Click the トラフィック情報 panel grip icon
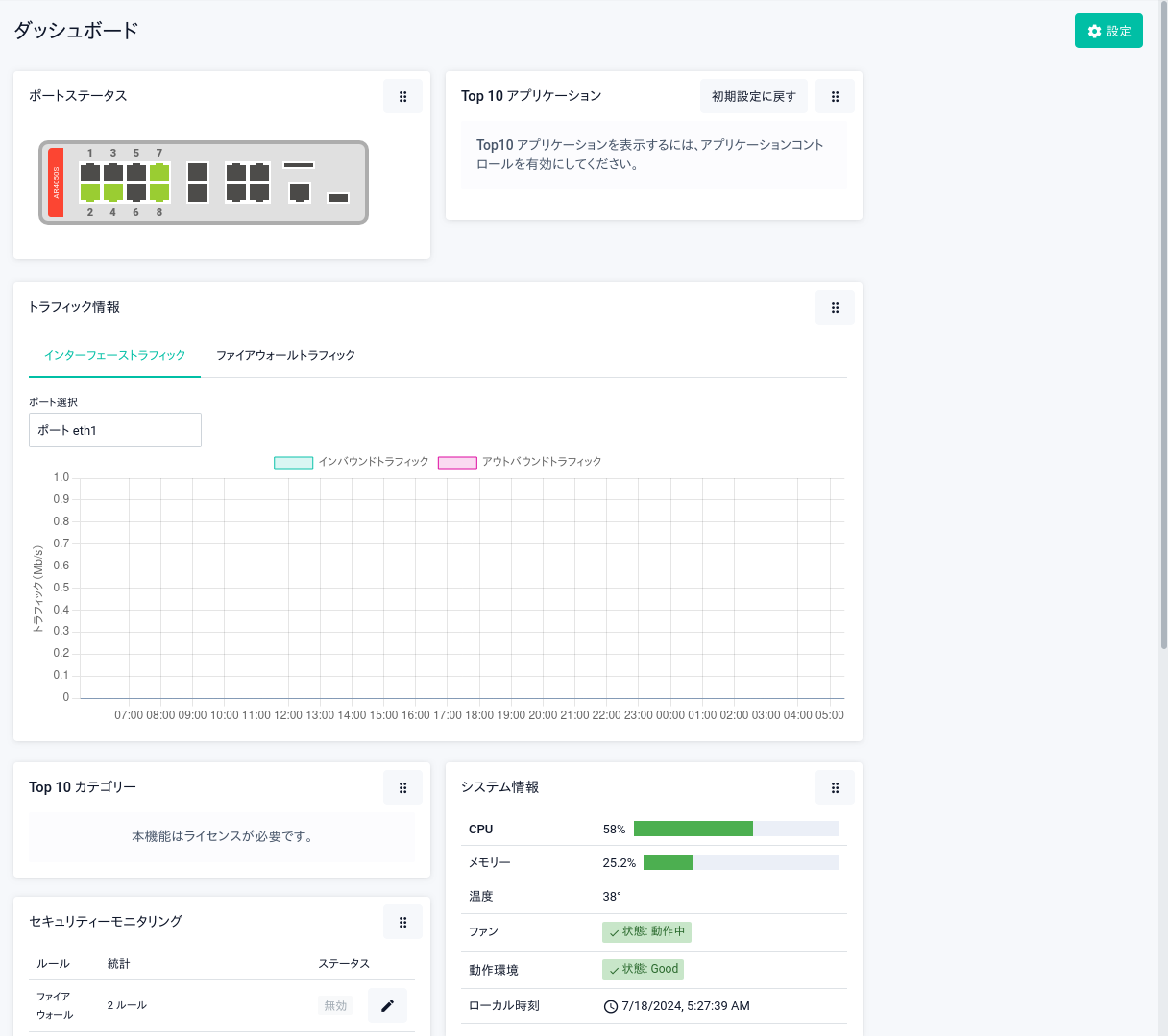1168x1036 pixels. (835, 307)
